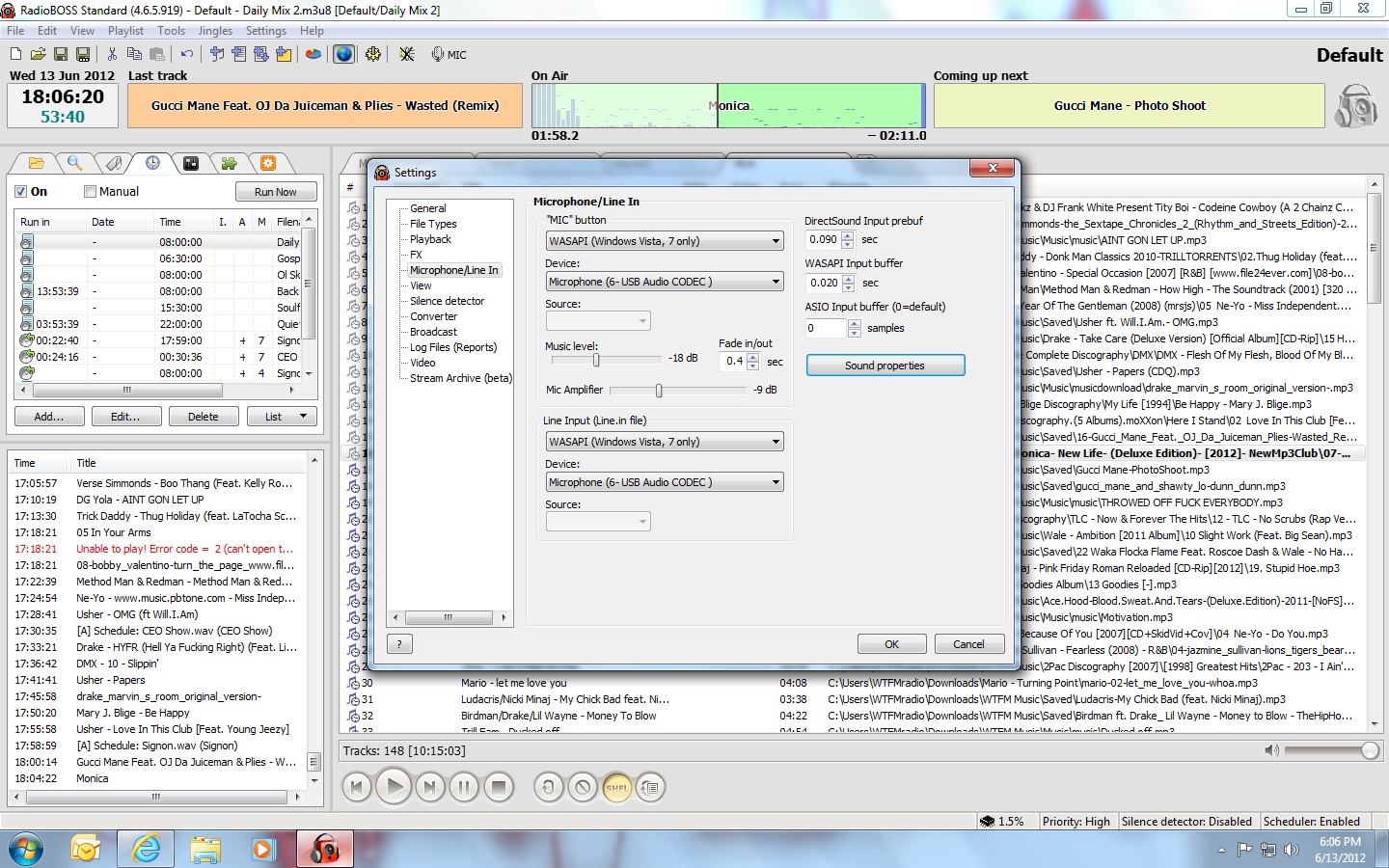The image size is (1389, 868).
Task: Select Playback in Settings tree
Action: (x=430, y=239)
